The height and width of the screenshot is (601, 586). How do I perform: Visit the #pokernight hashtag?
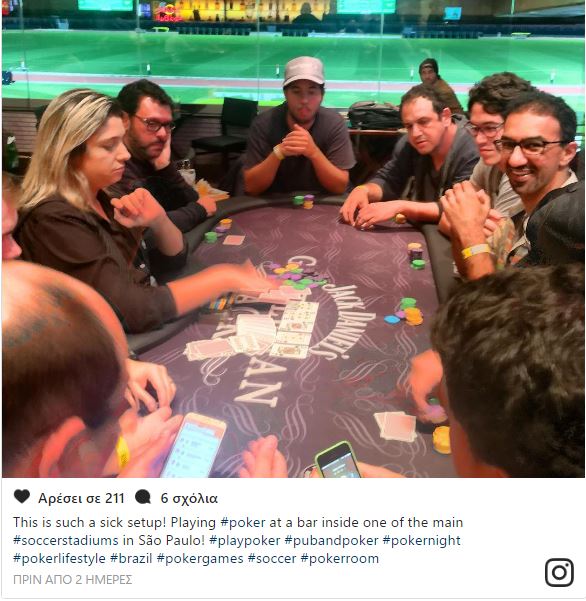[x=422, y=540]
